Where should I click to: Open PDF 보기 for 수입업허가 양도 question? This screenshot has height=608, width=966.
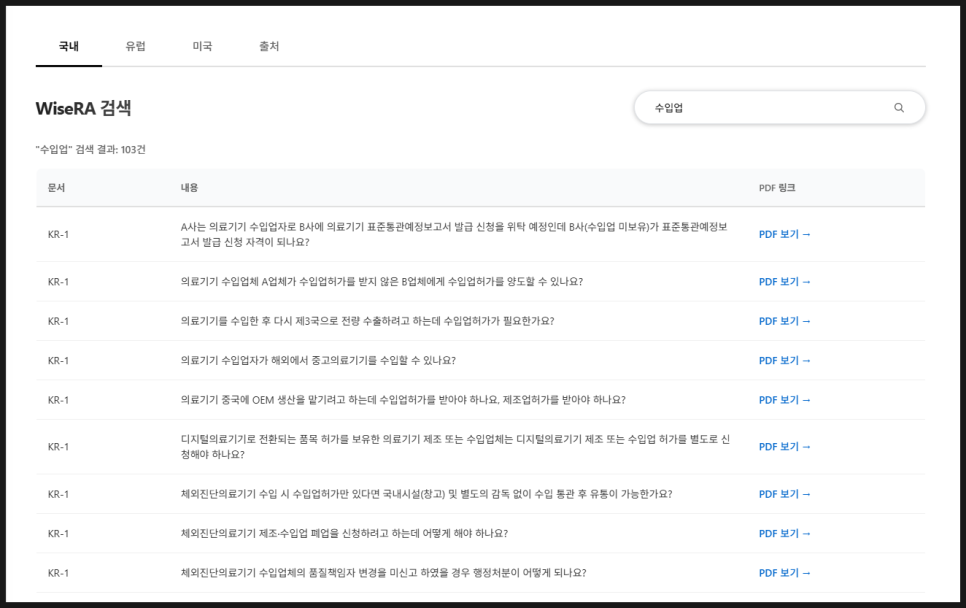coord(786,281)
